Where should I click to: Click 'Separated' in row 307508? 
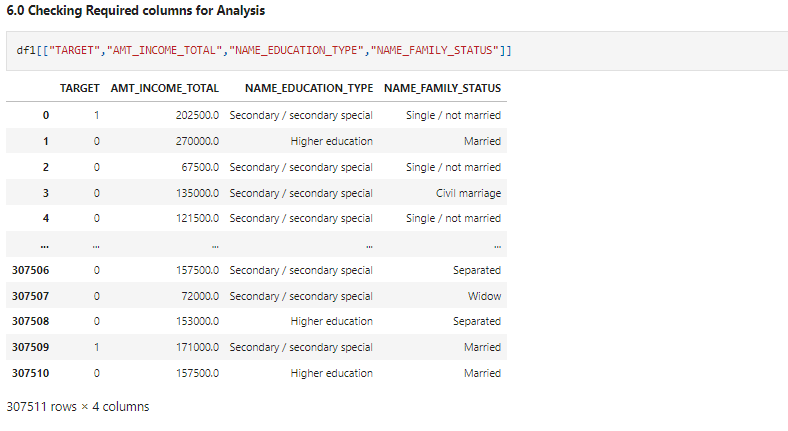477,321
